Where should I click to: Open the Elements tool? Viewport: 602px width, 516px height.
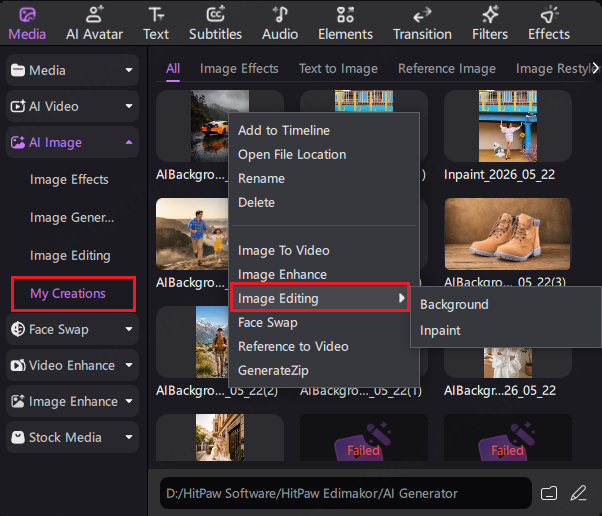point(345,24)
